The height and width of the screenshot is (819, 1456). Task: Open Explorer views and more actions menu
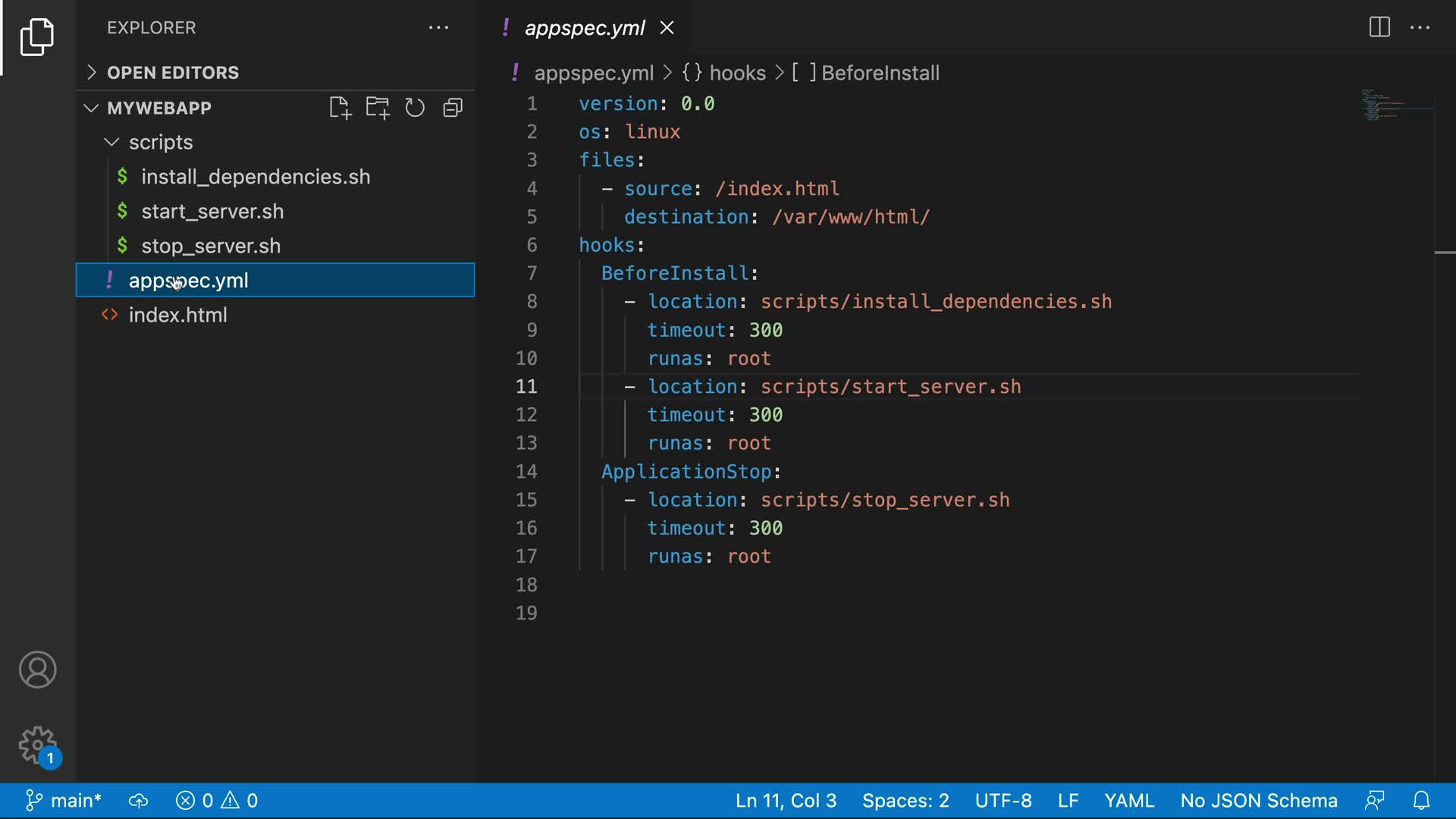(x=438, y=28)
